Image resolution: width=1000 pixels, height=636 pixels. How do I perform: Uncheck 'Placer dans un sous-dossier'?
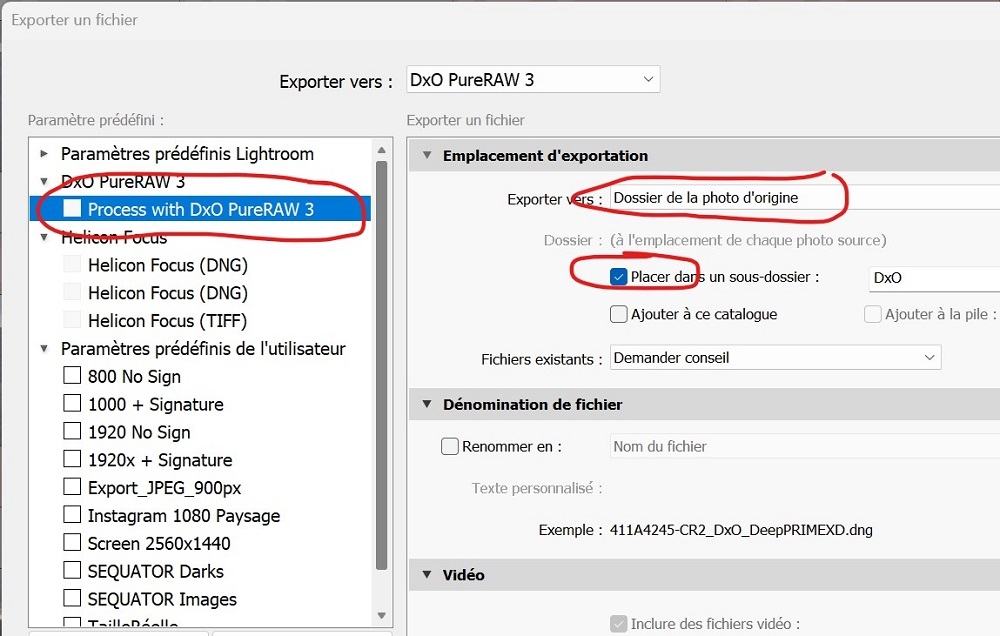pos(618,277)
